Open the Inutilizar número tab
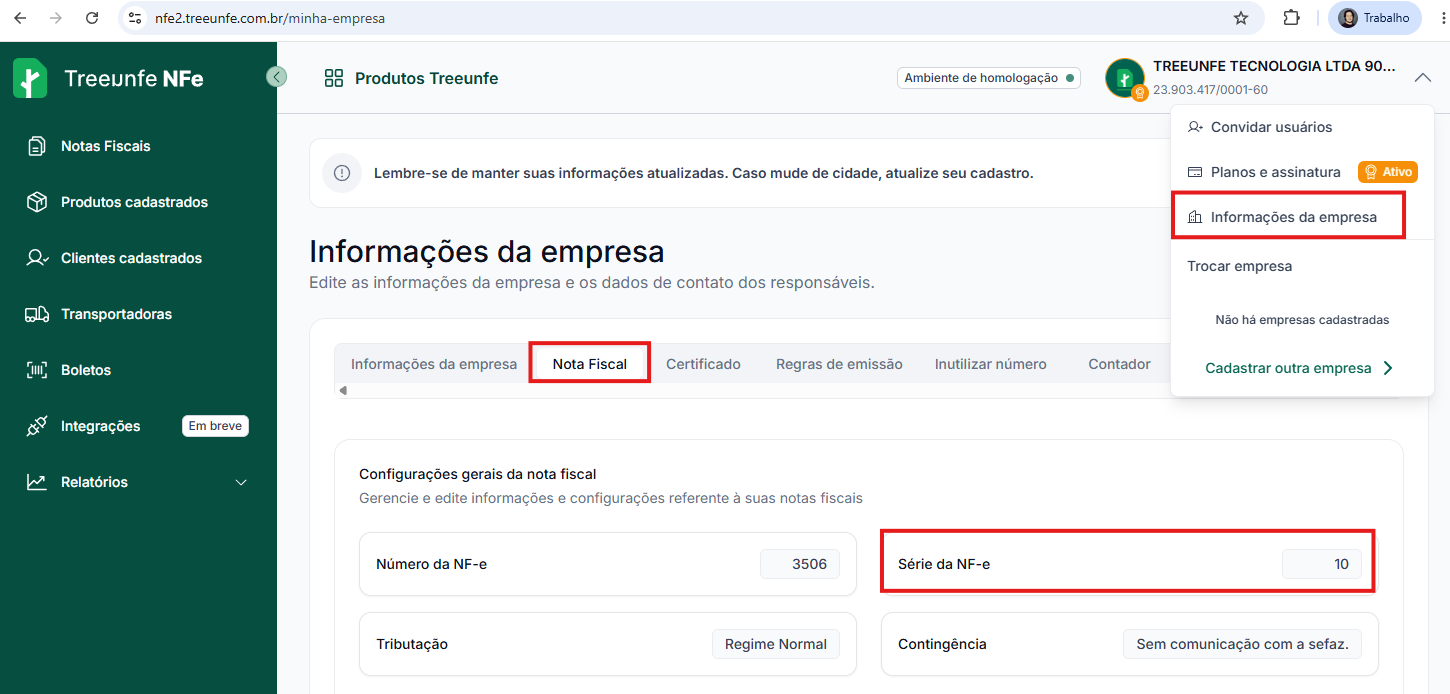Viewport: 1450px width, 694px height. pos(990,364)
